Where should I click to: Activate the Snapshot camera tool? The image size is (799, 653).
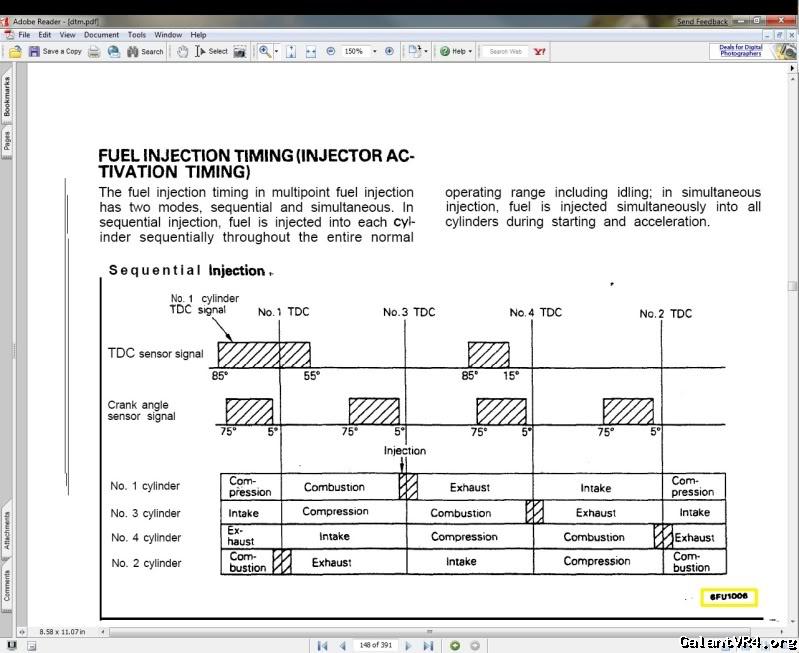click(240, 51)
